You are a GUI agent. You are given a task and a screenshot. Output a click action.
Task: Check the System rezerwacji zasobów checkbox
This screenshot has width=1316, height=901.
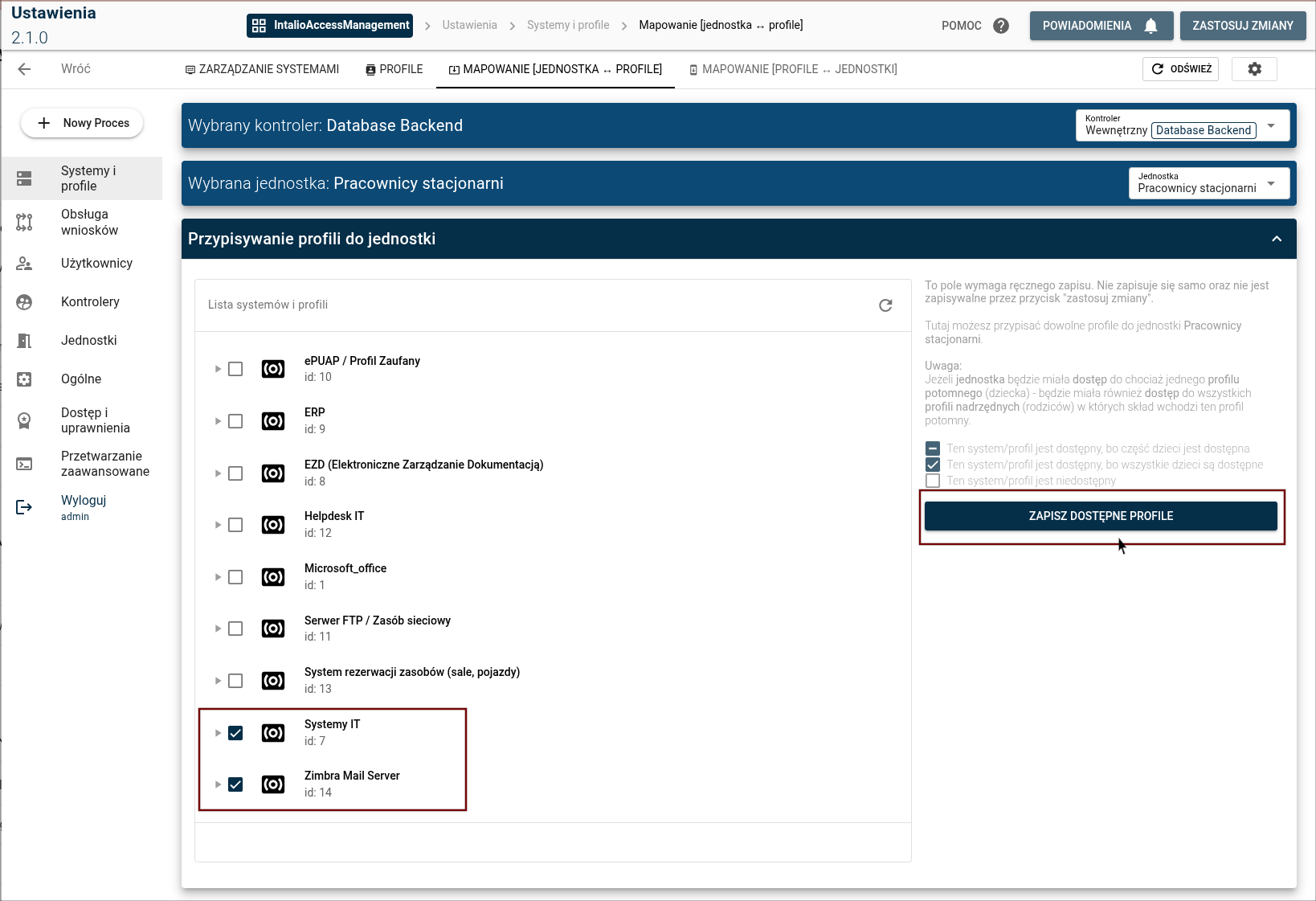click(x=235, y=681)
